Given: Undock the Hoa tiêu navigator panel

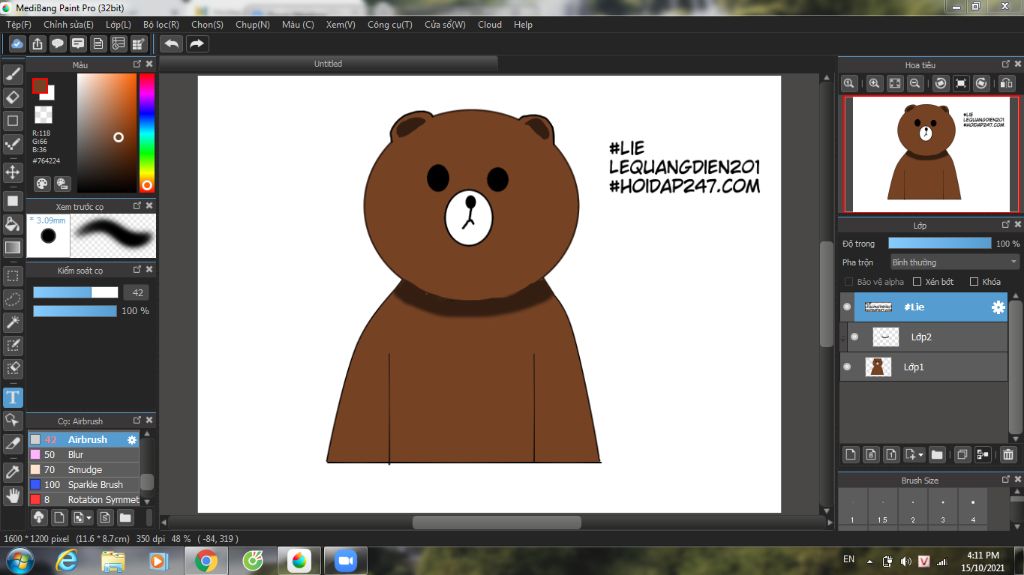Looking at the screenshot, I should (x=1005, y=64).
